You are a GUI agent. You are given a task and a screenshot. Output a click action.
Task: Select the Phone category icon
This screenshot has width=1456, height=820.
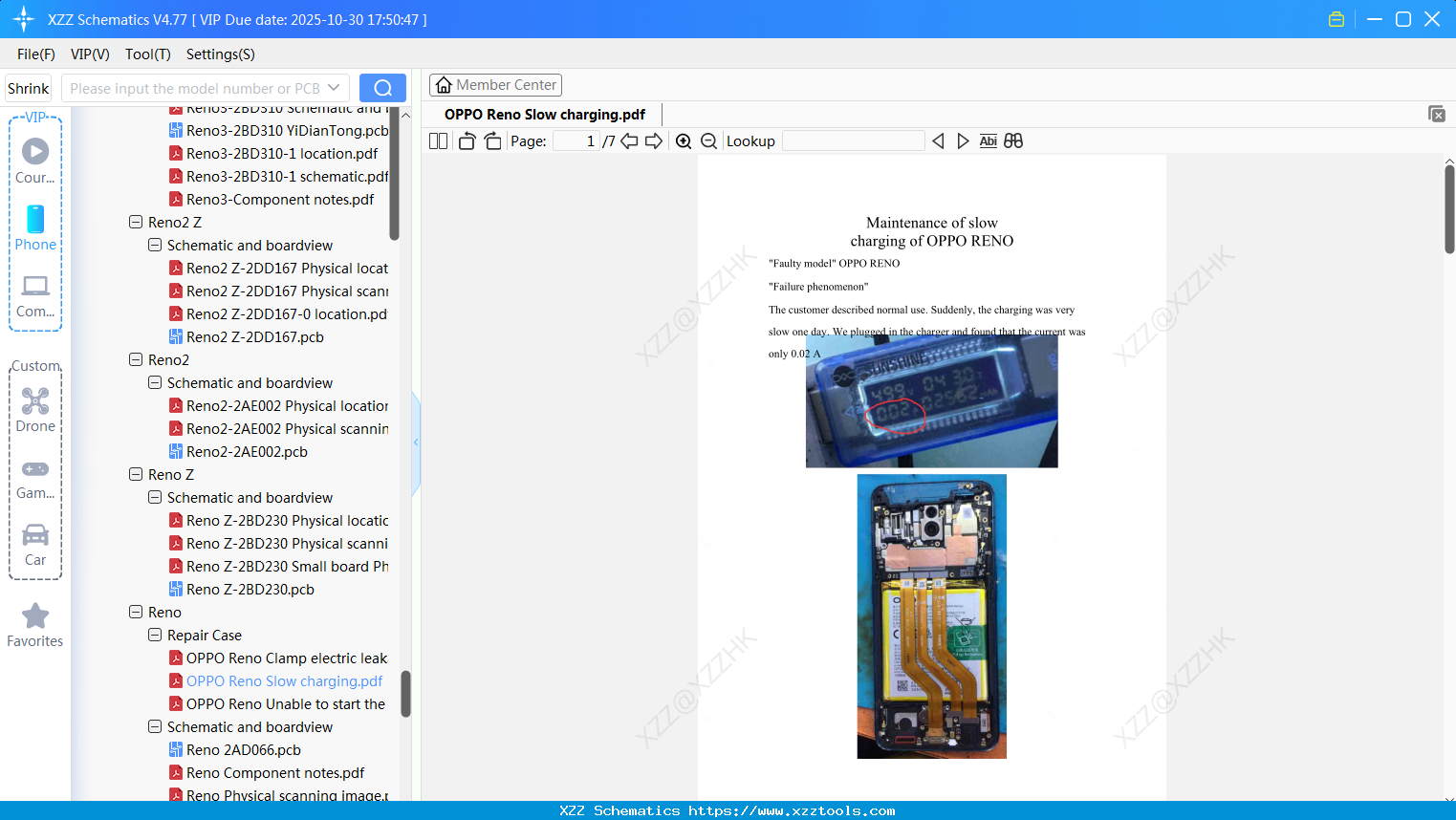(35, 228)
